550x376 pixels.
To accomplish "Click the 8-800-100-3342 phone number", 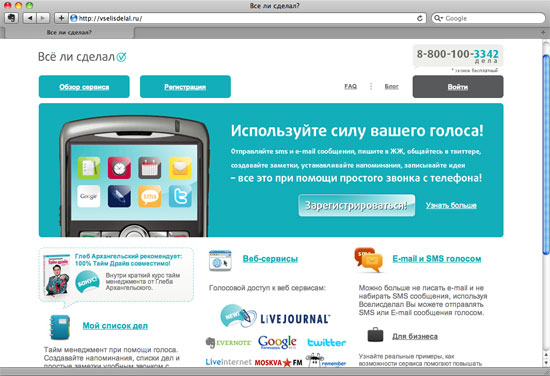I will [457, 54].
